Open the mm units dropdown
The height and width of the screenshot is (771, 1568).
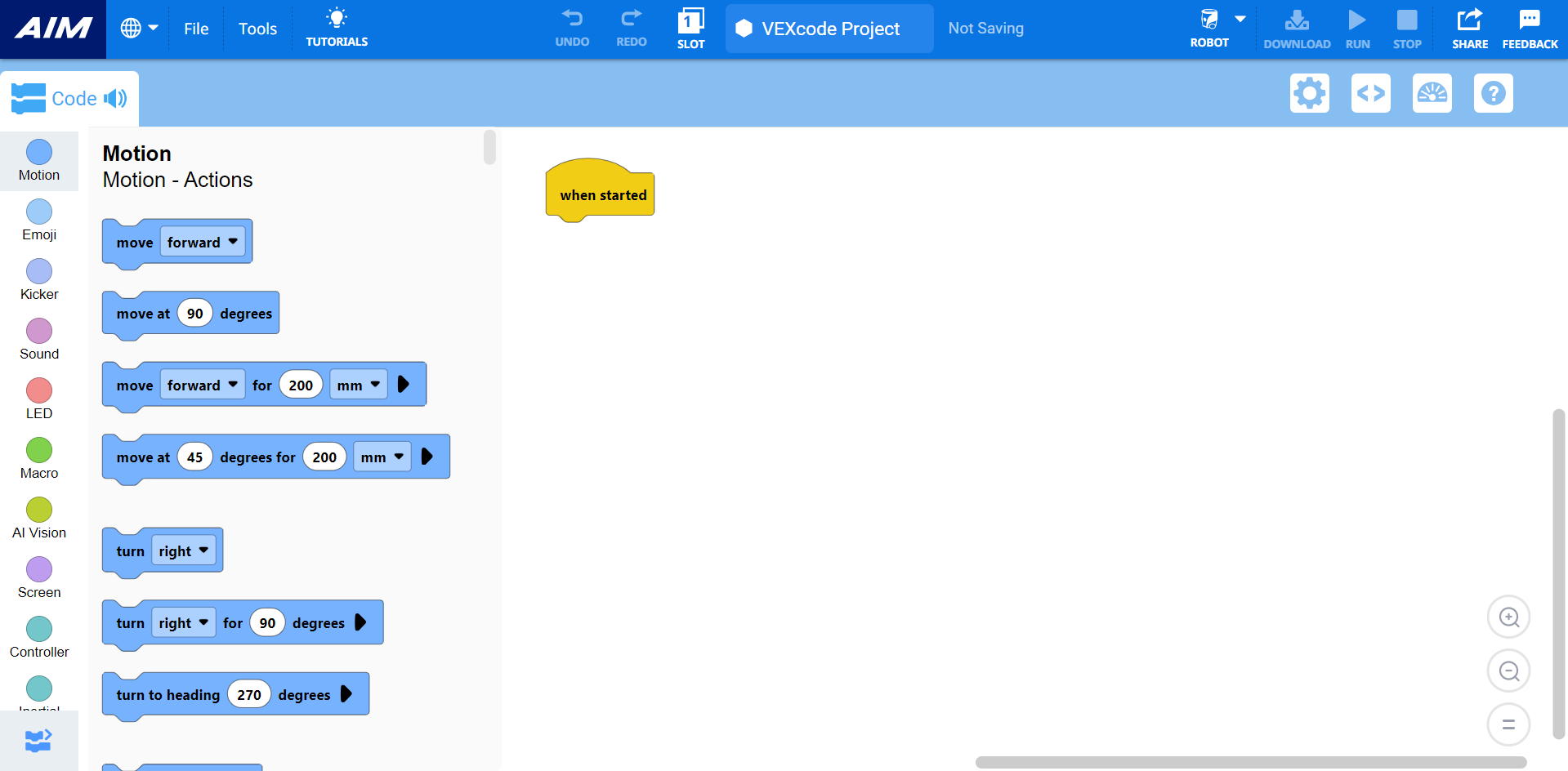(358, 384)
